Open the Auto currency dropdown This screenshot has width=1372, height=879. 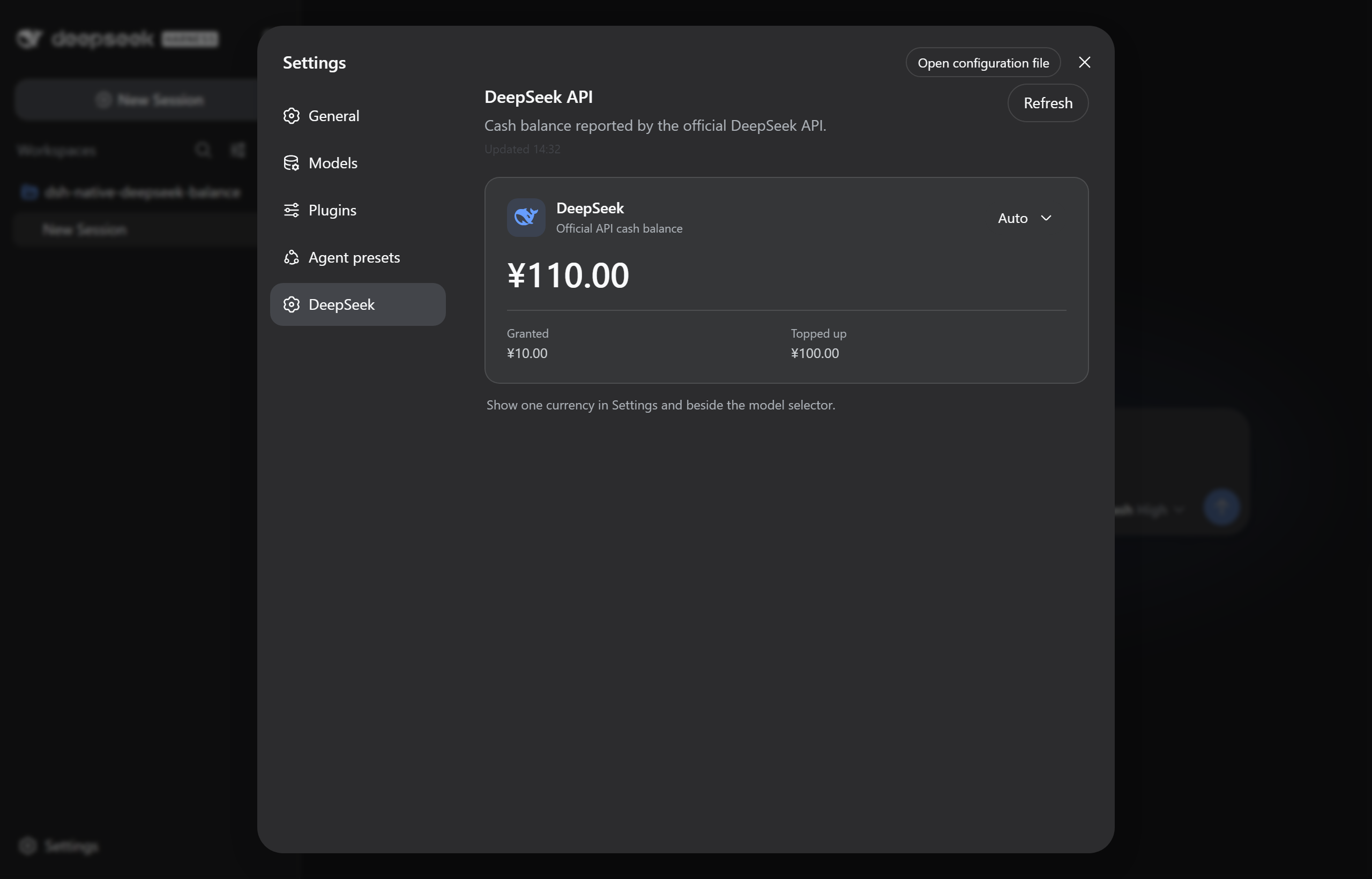click(x=1024, y=218)
